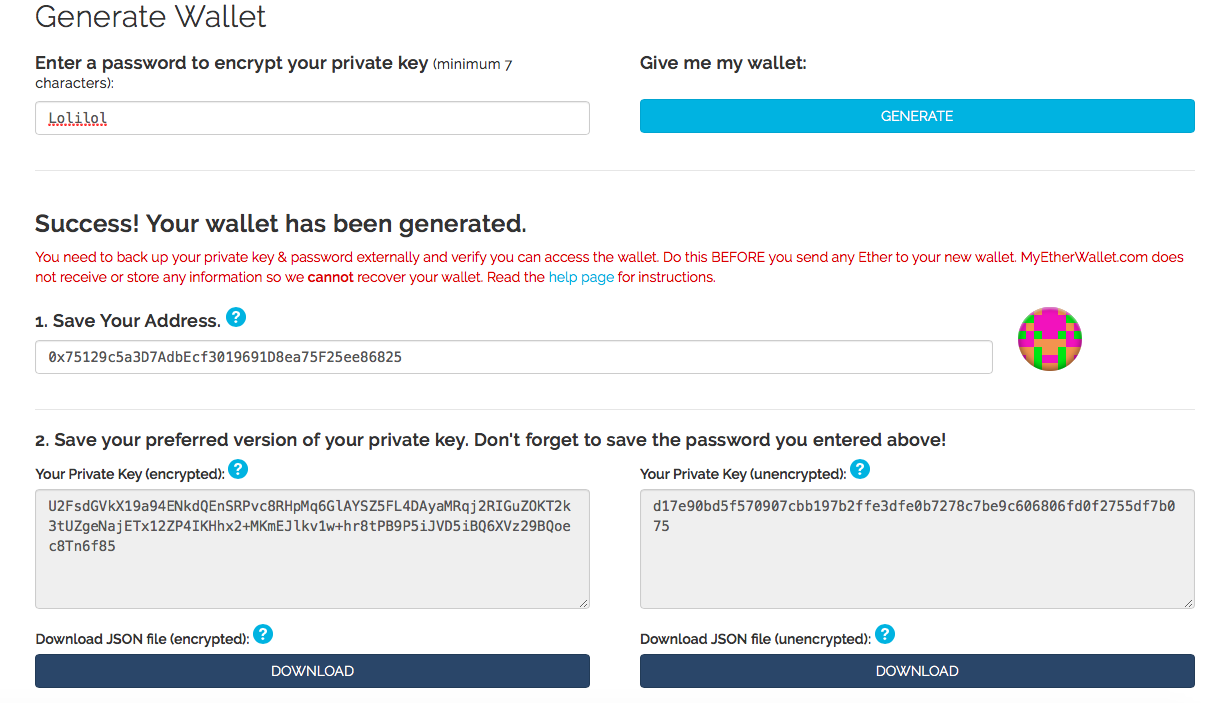Click the help icon beside Save Your Address

236,318
